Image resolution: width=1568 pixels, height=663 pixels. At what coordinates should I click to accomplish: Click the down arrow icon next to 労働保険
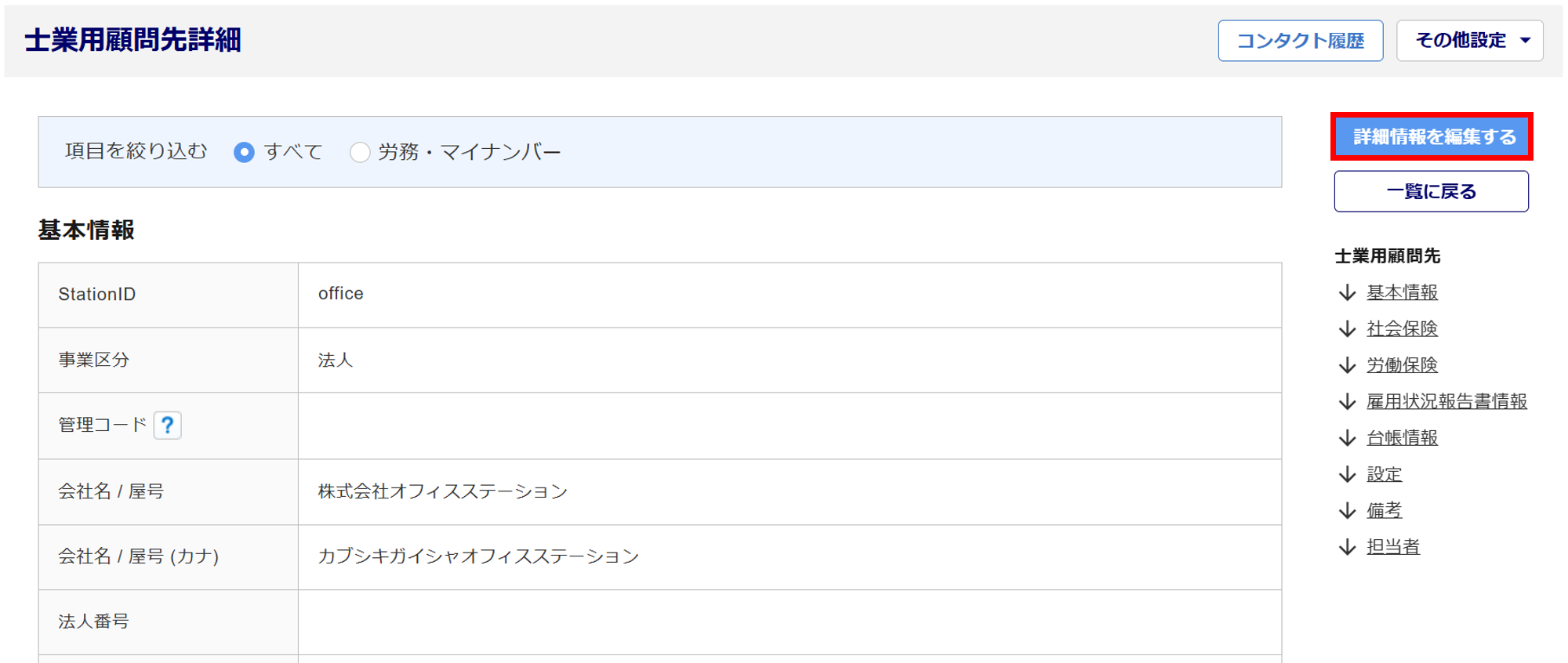pyautogui.click(x=1347, y=365)
